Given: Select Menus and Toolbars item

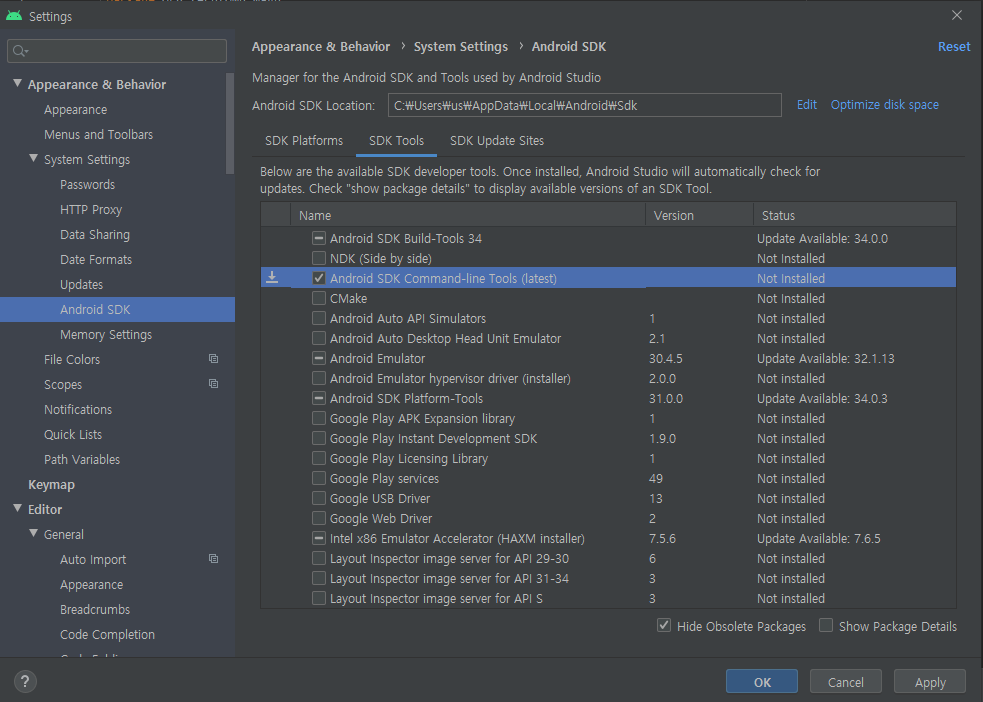Looking at the screenshot, I should point(98,134).
